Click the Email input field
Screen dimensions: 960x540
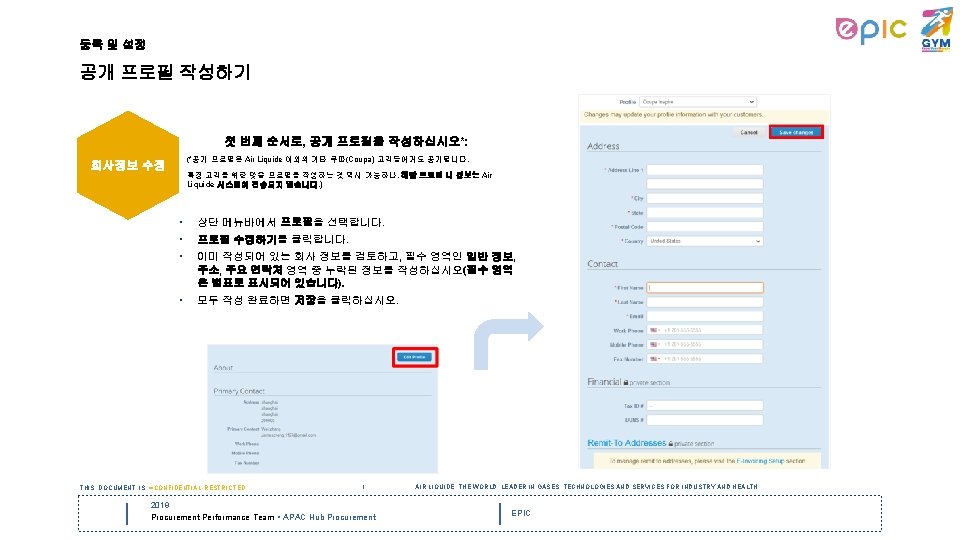tap(705, 316)
